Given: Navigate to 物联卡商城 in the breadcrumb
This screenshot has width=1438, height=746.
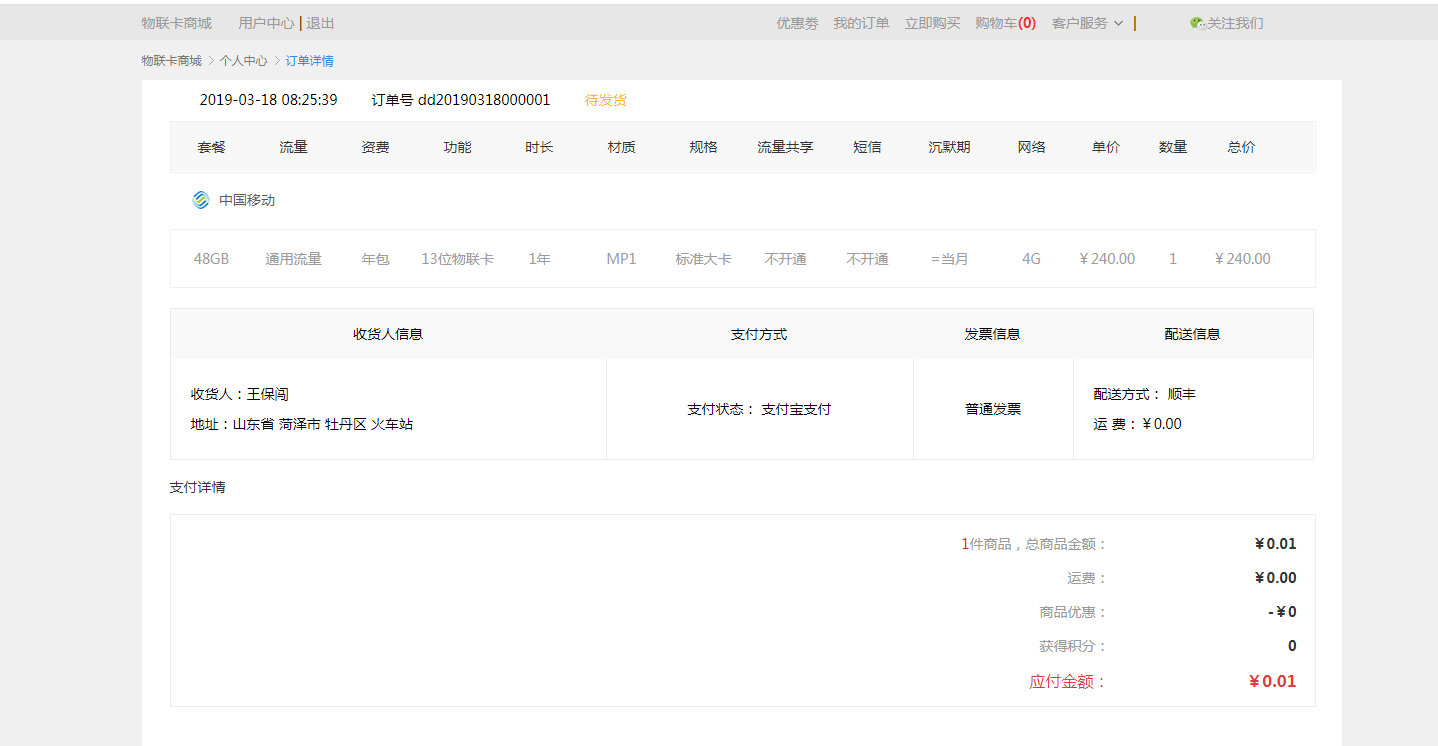Looking at the screenshot, I should point(171,61).
